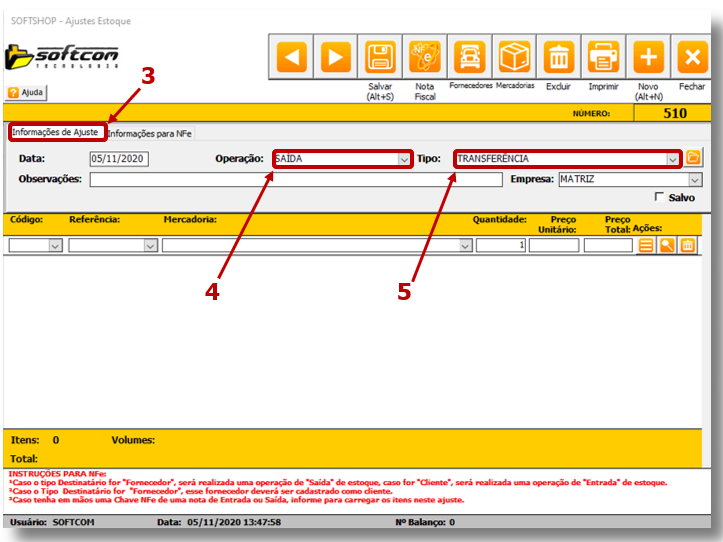Click the Excluir trash icon

pos(559,58)
